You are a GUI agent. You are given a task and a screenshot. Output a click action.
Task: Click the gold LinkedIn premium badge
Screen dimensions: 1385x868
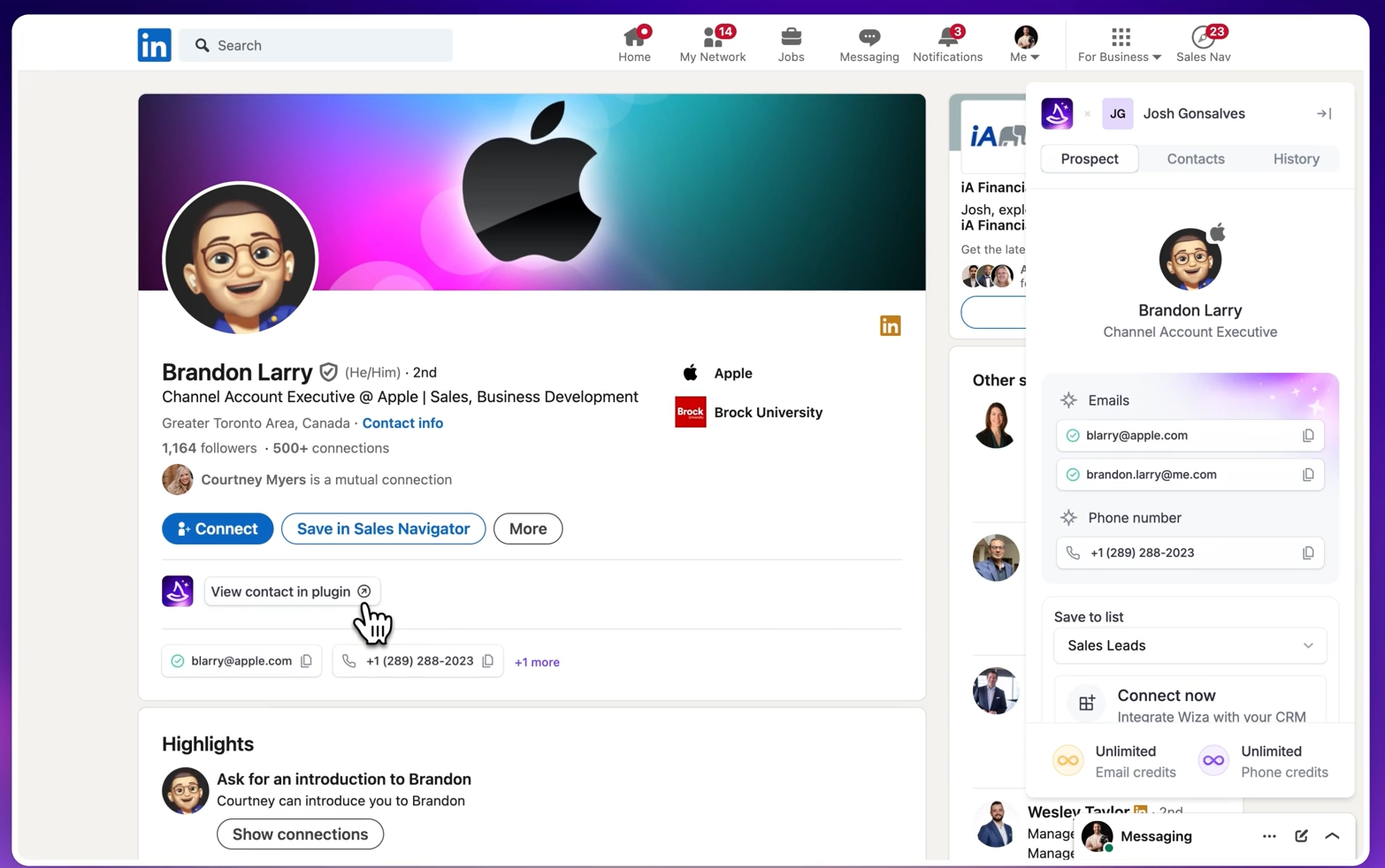coord(891,326)
